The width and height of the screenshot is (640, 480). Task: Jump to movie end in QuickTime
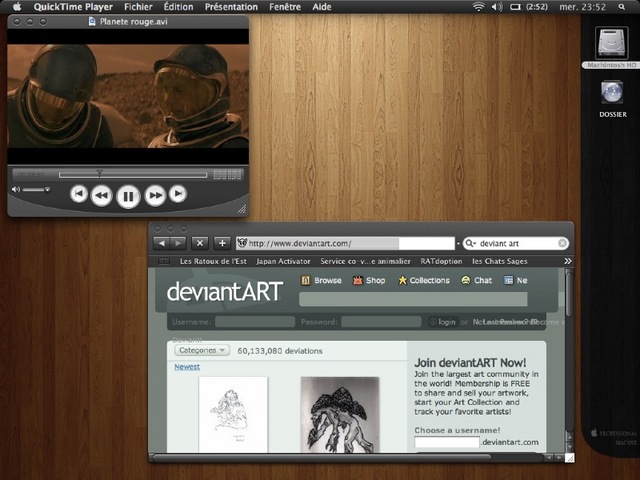[178, 194]
